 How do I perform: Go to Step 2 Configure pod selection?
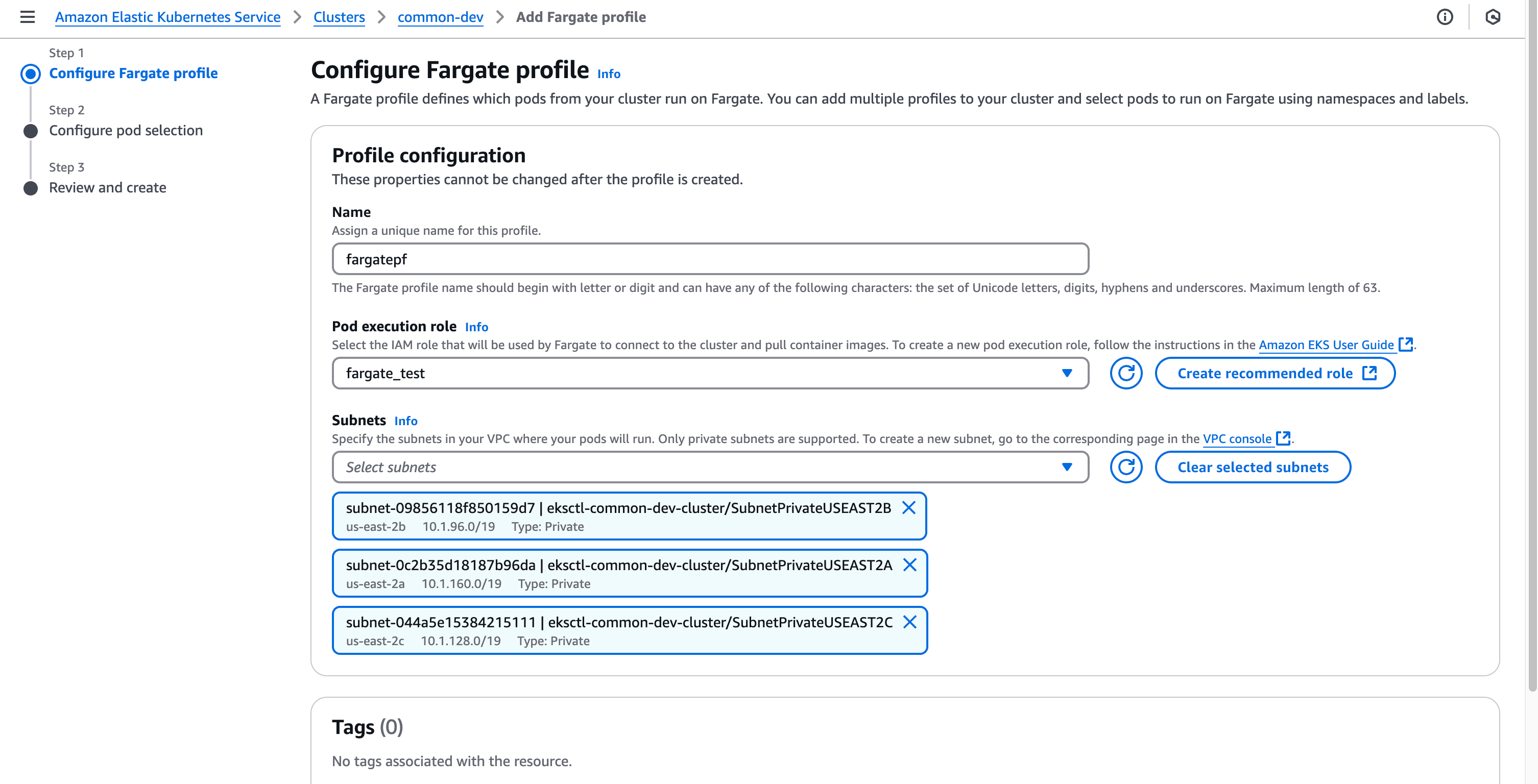tap(126, 131)
